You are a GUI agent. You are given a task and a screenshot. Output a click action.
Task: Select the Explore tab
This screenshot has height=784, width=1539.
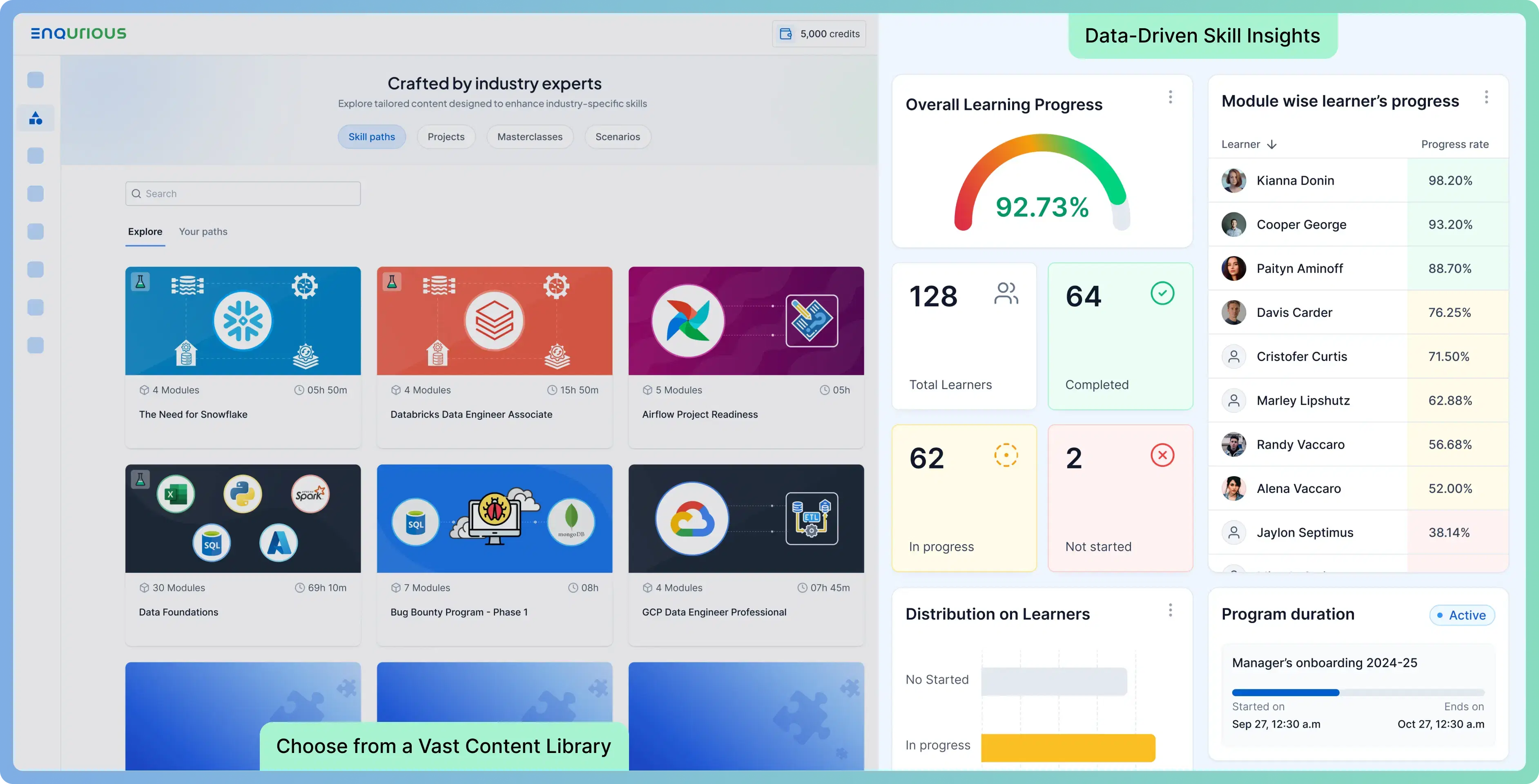(x=145, y=232)
